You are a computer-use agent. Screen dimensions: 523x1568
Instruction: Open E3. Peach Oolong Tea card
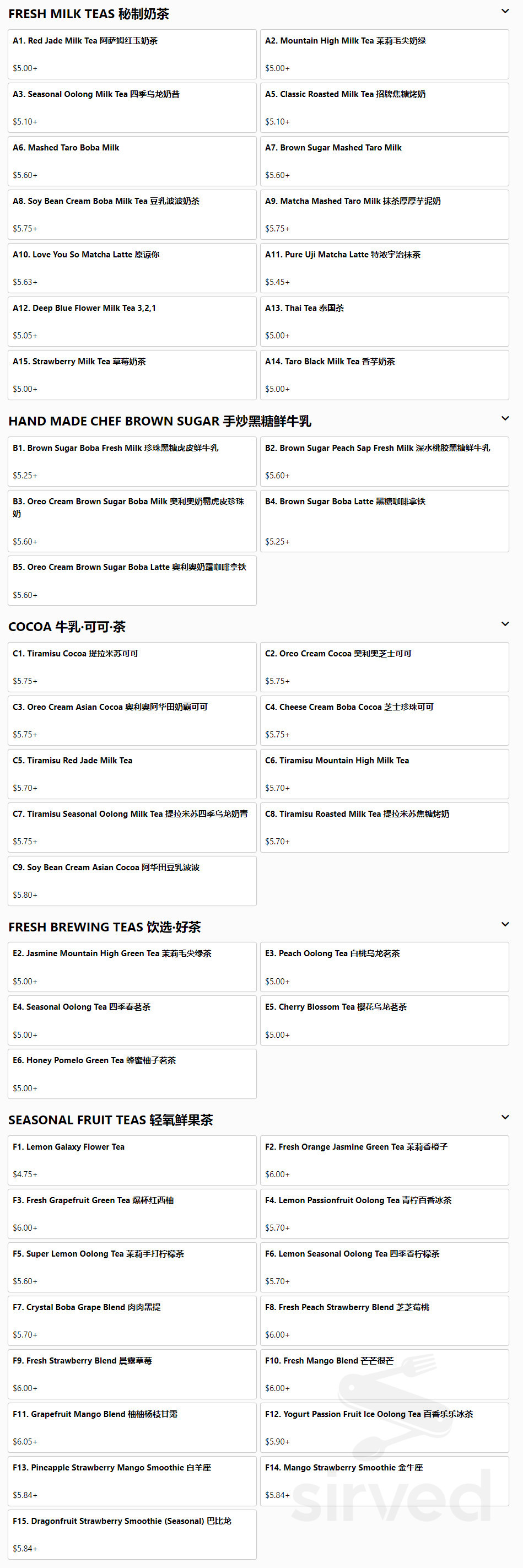coord(384,967)
